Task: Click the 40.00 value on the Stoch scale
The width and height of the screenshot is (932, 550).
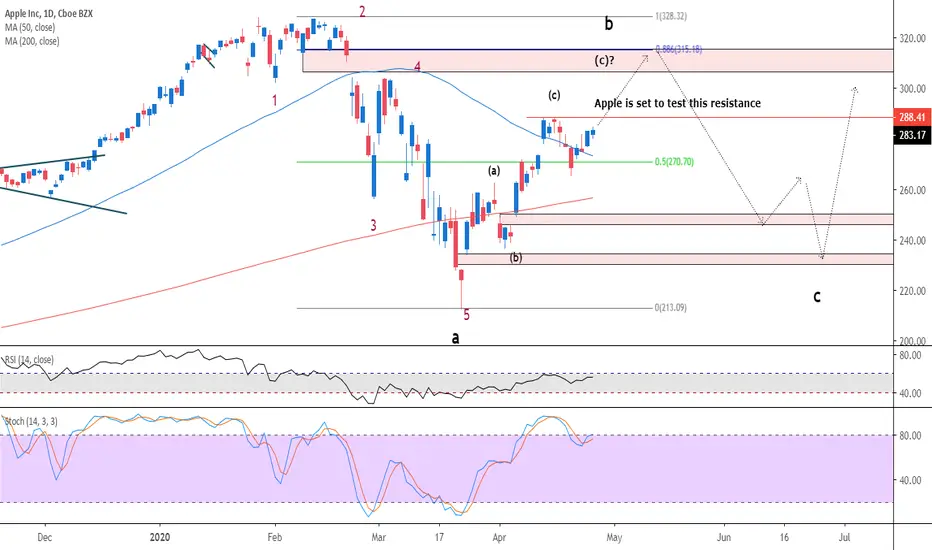Action: pyautogui.click(x=910, y=480)
